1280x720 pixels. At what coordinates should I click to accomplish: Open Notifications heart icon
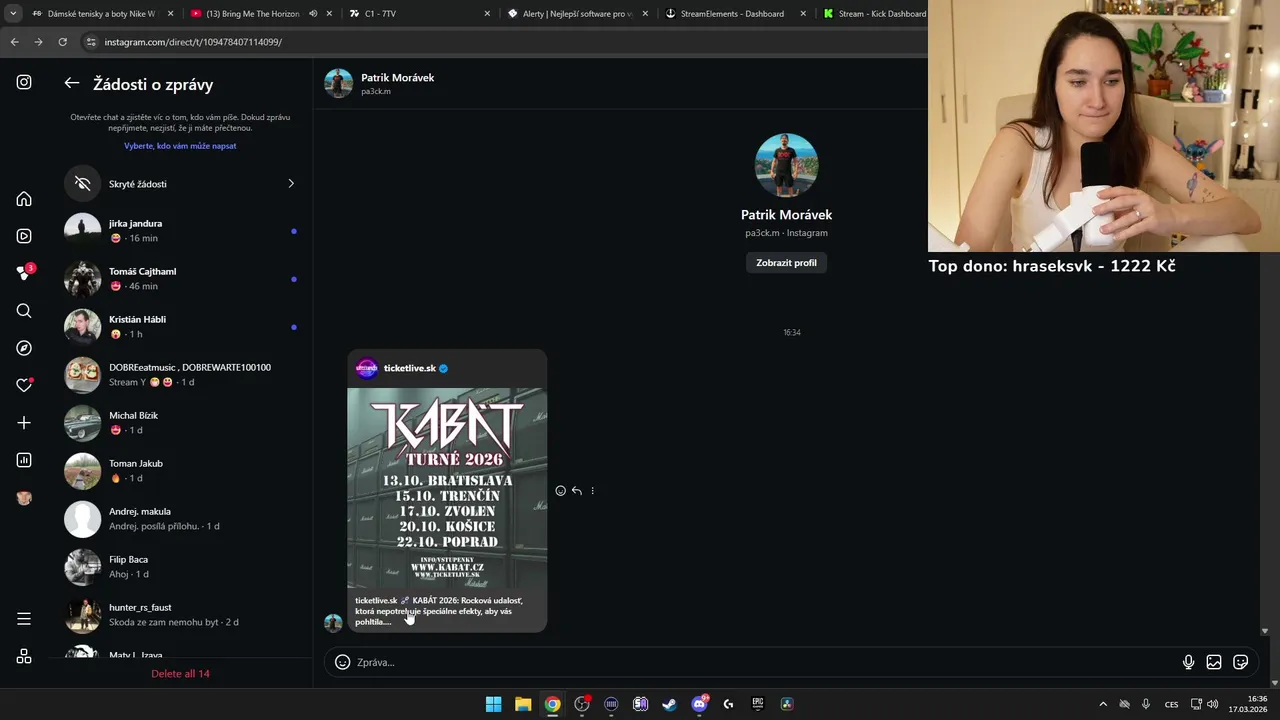(24, 385)
